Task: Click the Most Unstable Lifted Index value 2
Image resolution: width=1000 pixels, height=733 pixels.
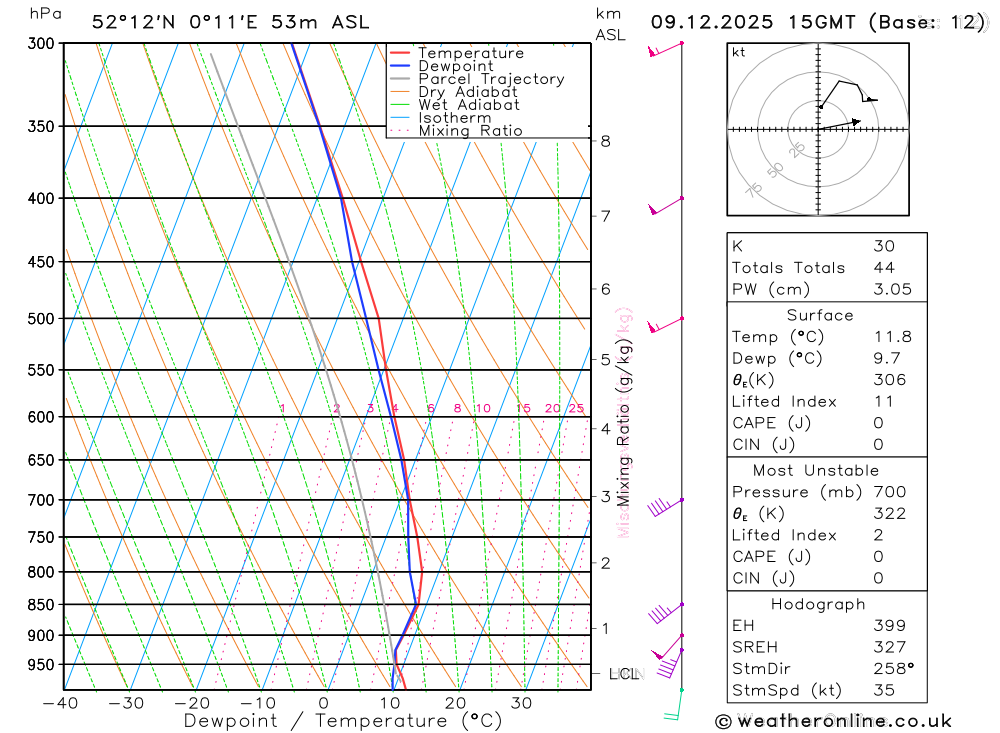Action: (x=879, y=535)
